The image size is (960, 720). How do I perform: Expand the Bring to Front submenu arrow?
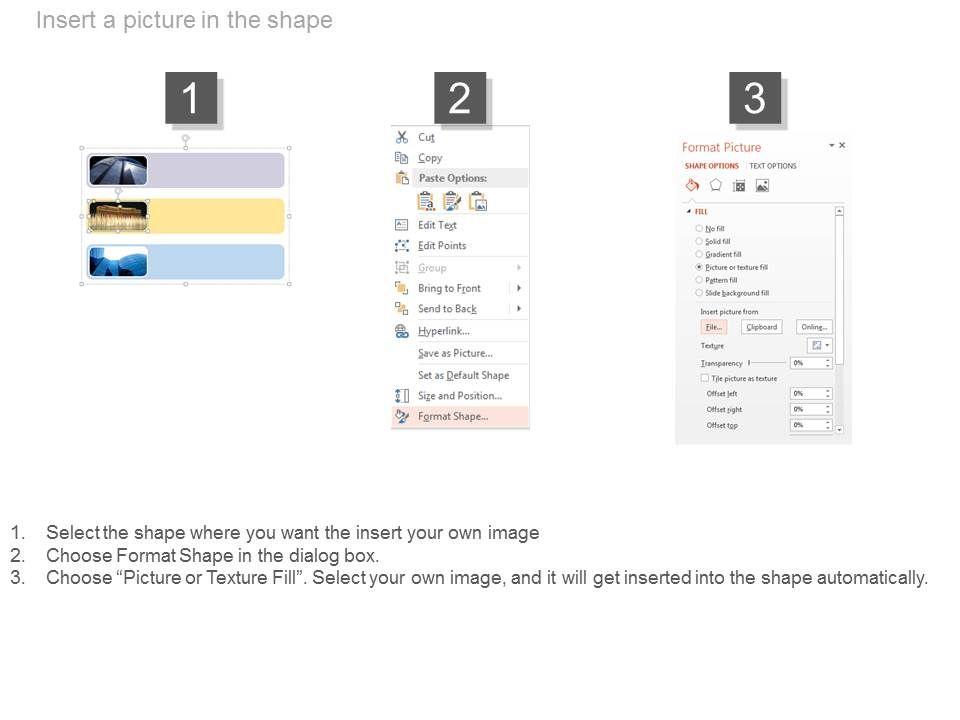point(519,288)
